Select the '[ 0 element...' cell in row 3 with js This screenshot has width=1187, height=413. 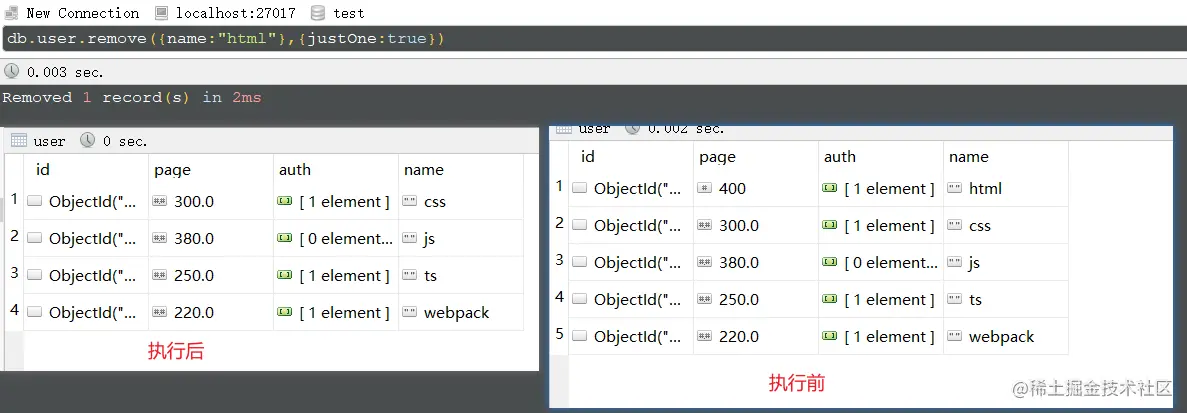point(880,262)
